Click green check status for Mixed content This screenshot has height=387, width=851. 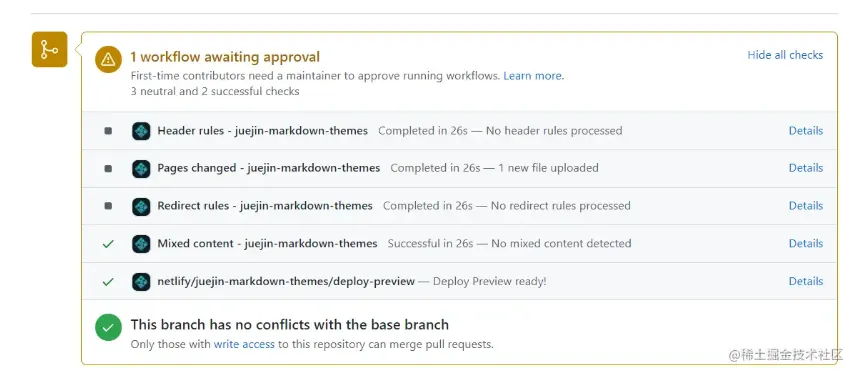108,244
